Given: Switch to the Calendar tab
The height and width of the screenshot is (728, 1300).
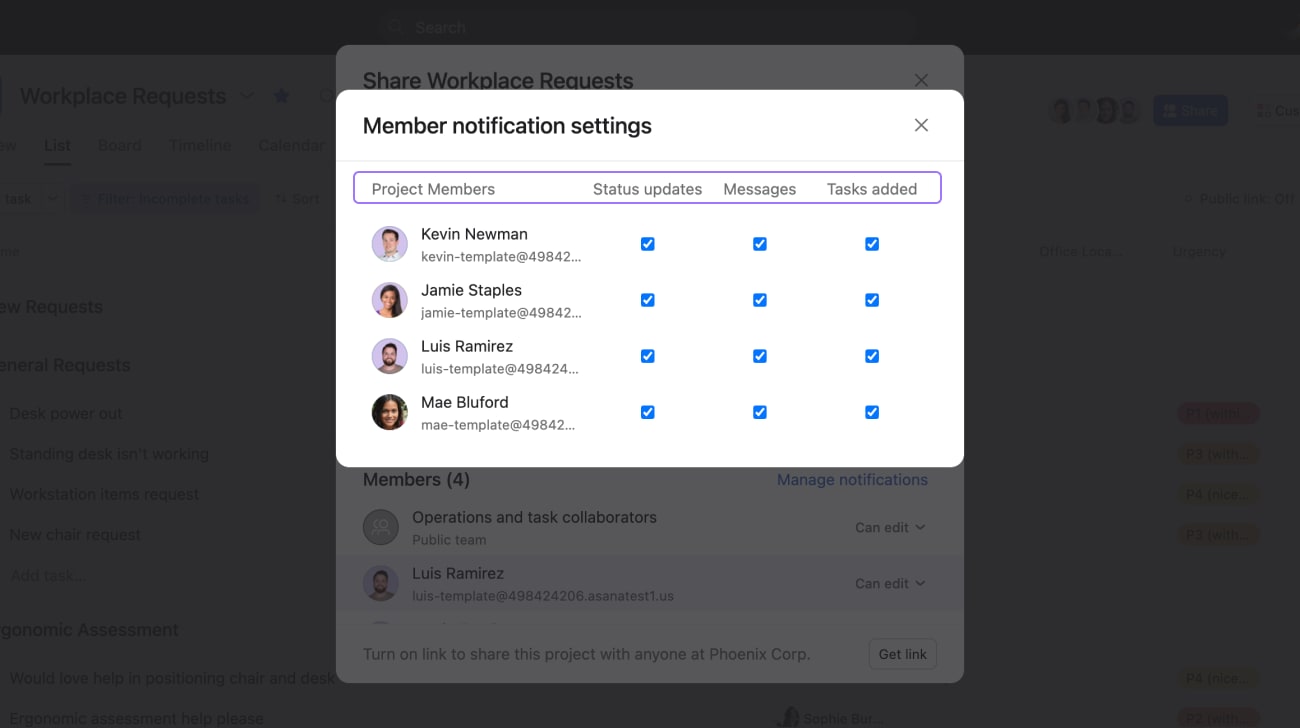Looking at the screenshot, I should pyautogui.click(x=291, y=145).
